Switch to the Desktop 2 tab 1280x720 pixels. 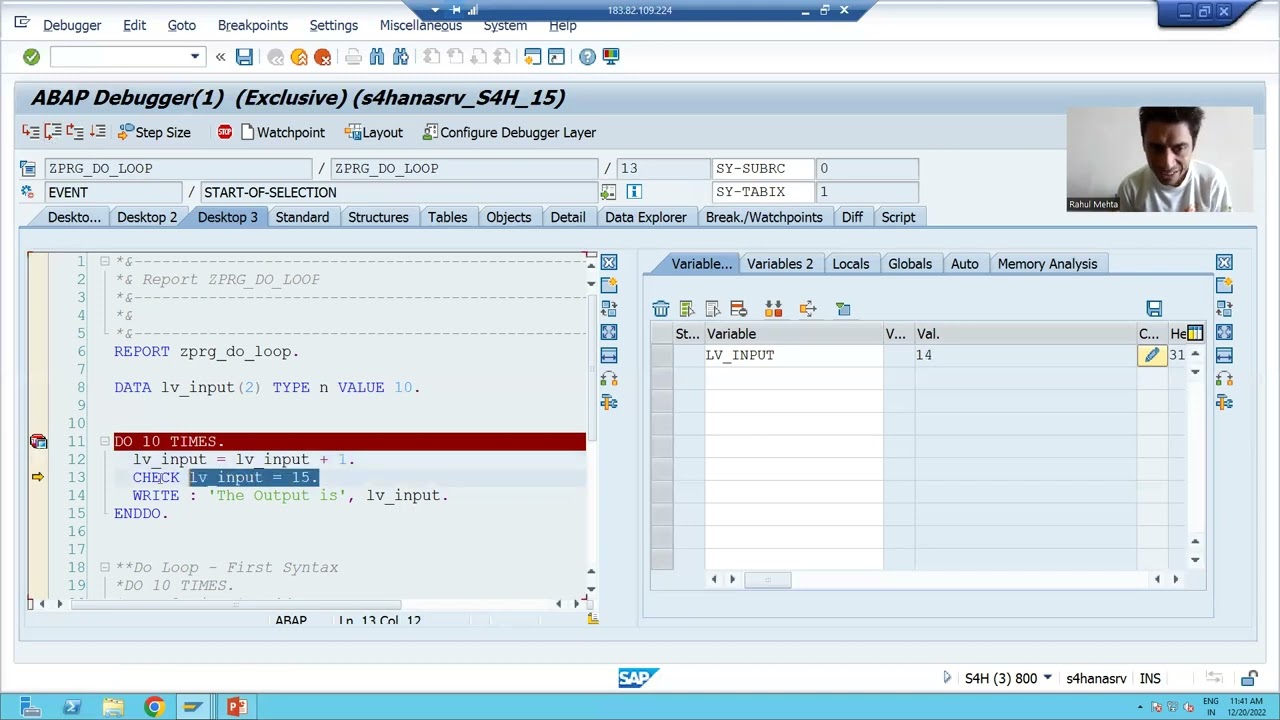coord(147,217)
